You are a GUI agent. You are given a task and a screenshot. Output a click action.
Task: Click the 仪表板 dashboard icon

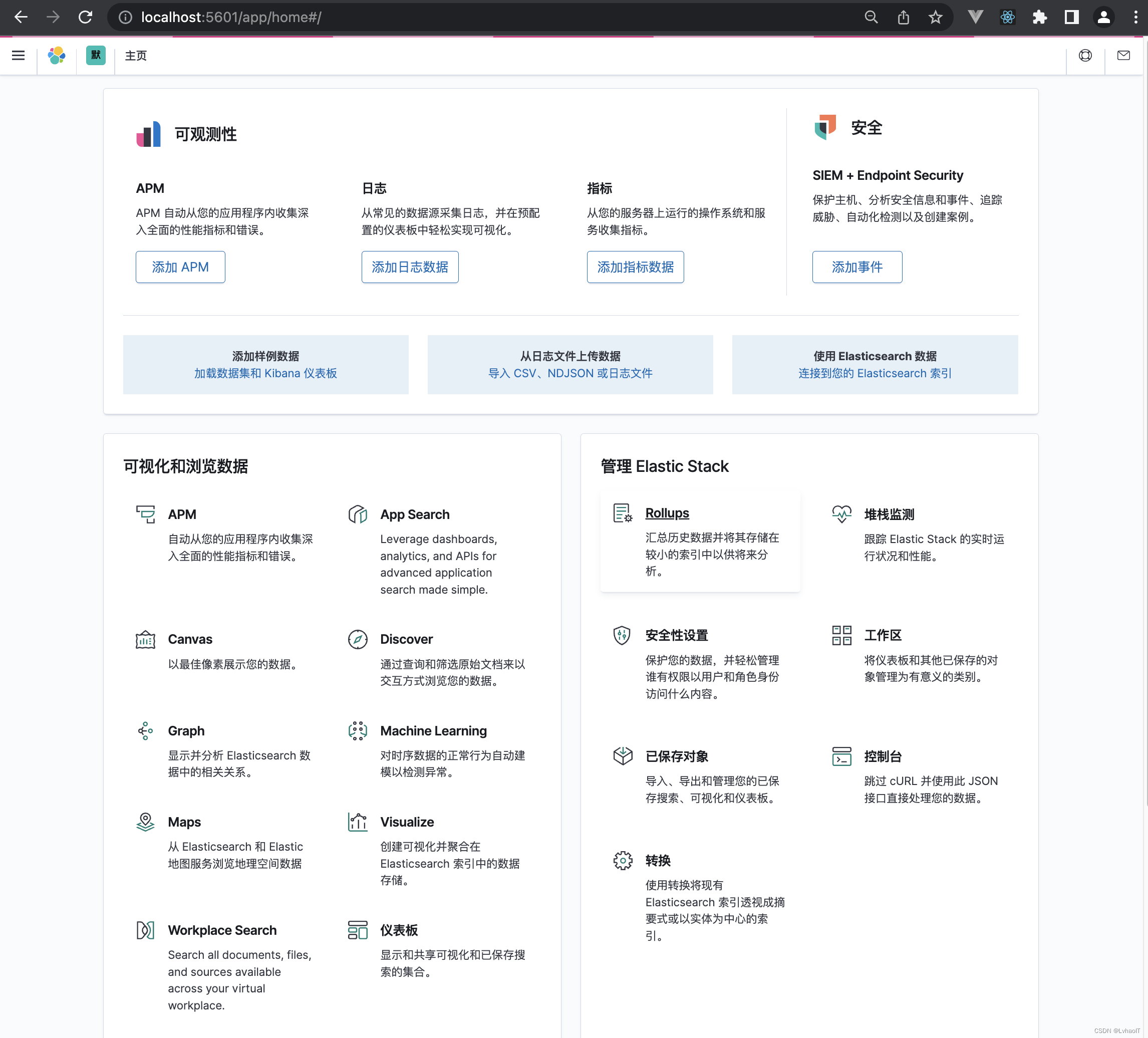(x=358, y=930)
